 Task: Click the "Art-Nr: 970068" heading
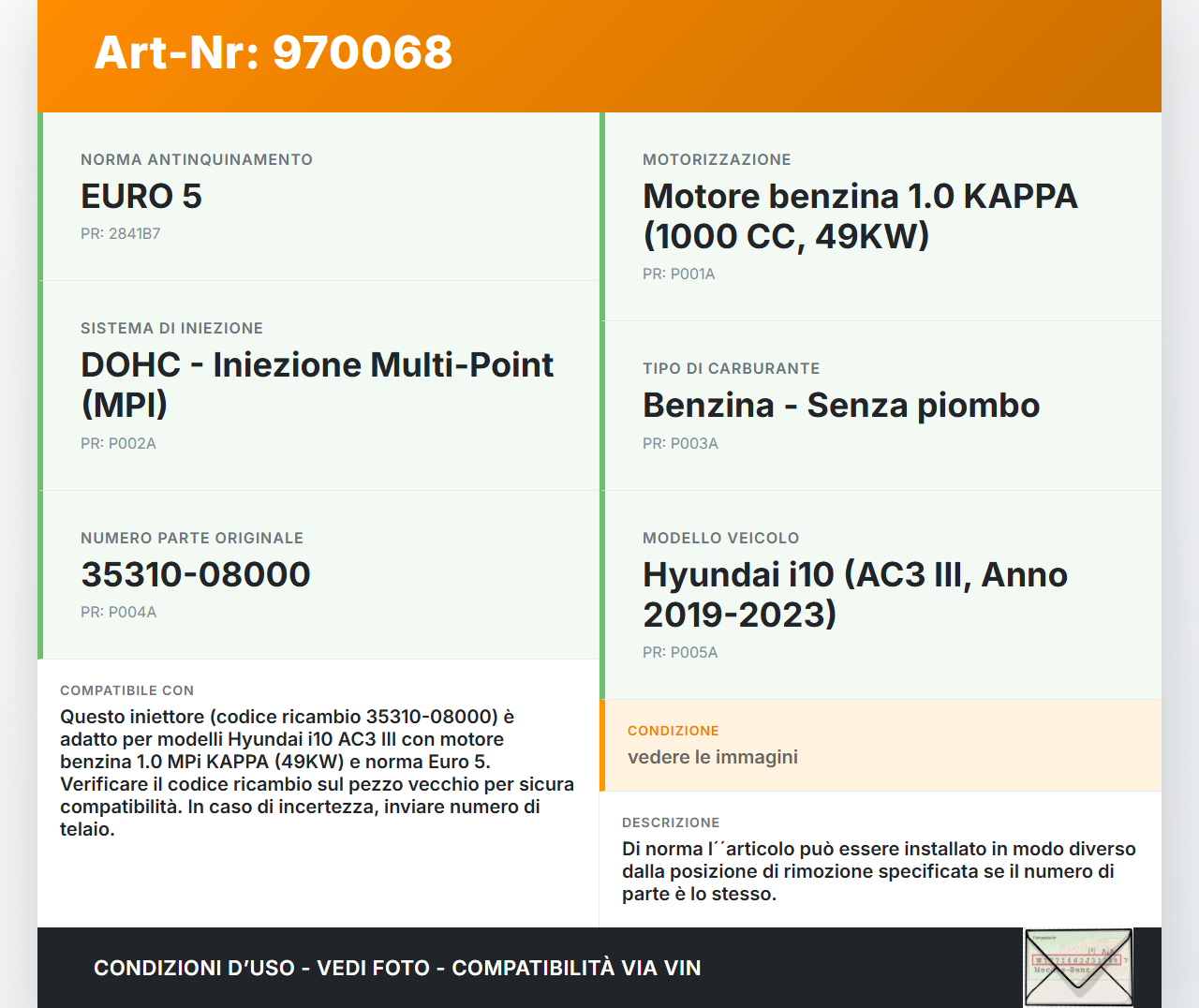274,52
